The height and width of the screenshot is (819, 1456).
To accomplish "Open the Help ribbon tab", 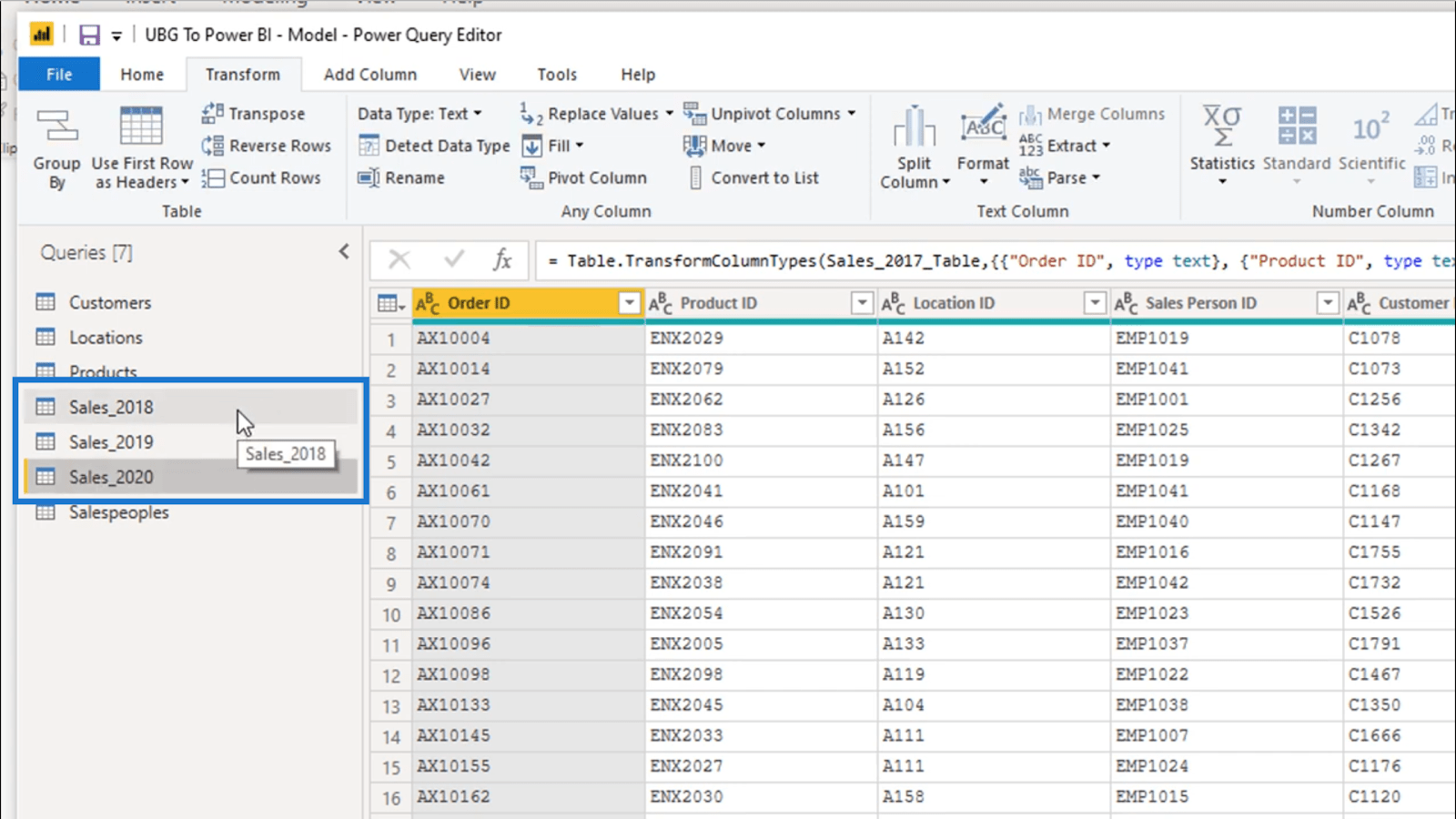I will [x=638, y=75].
